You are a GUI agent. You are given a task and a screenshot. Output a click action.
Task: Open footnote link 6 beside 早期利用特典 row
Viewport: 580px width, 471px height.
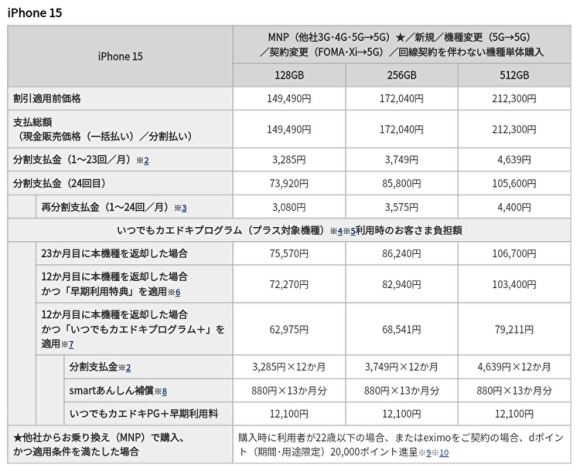(178, 293)
